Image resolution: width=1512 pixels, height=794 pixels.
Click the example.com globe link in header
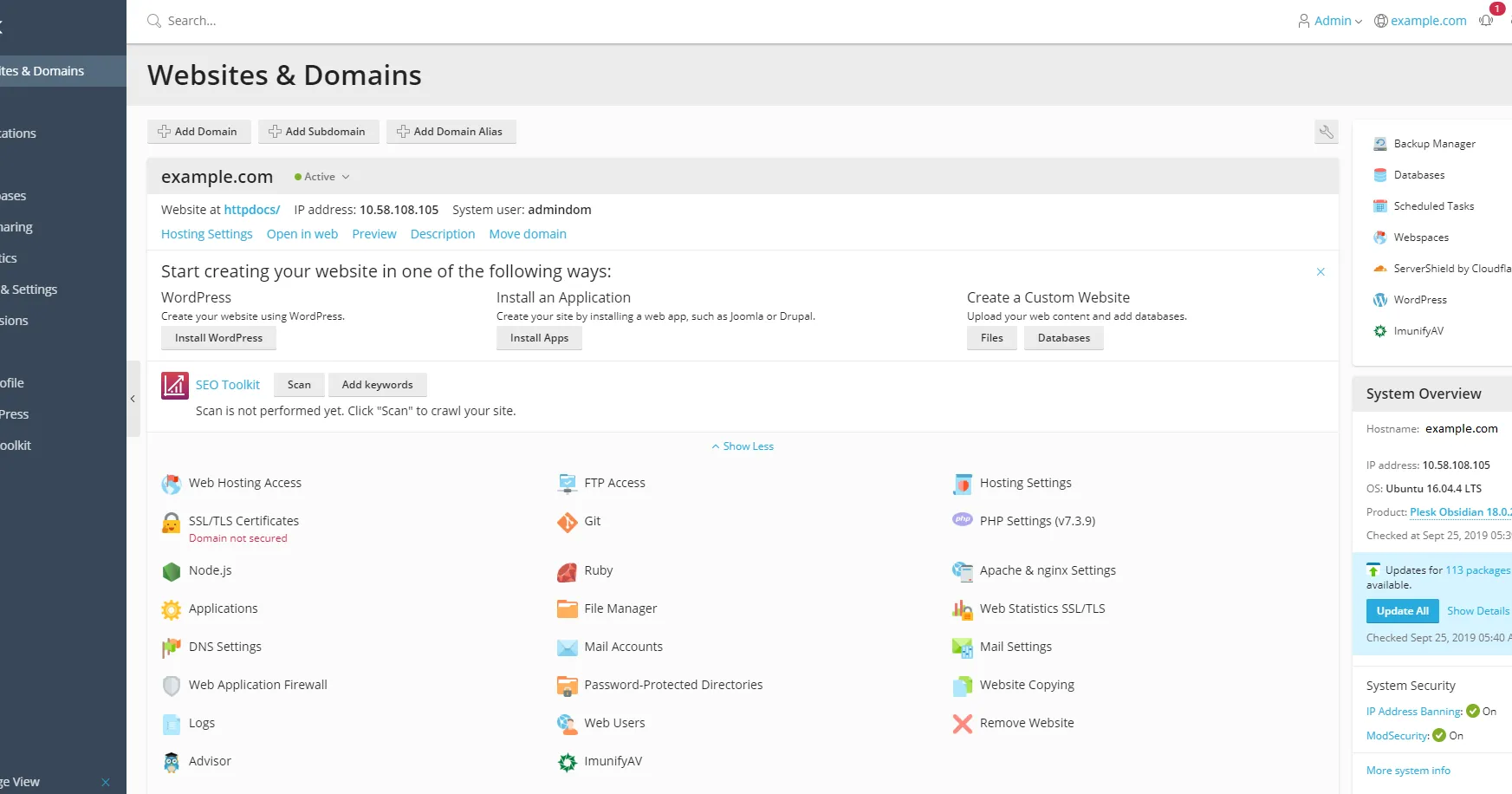[1420, 21]
